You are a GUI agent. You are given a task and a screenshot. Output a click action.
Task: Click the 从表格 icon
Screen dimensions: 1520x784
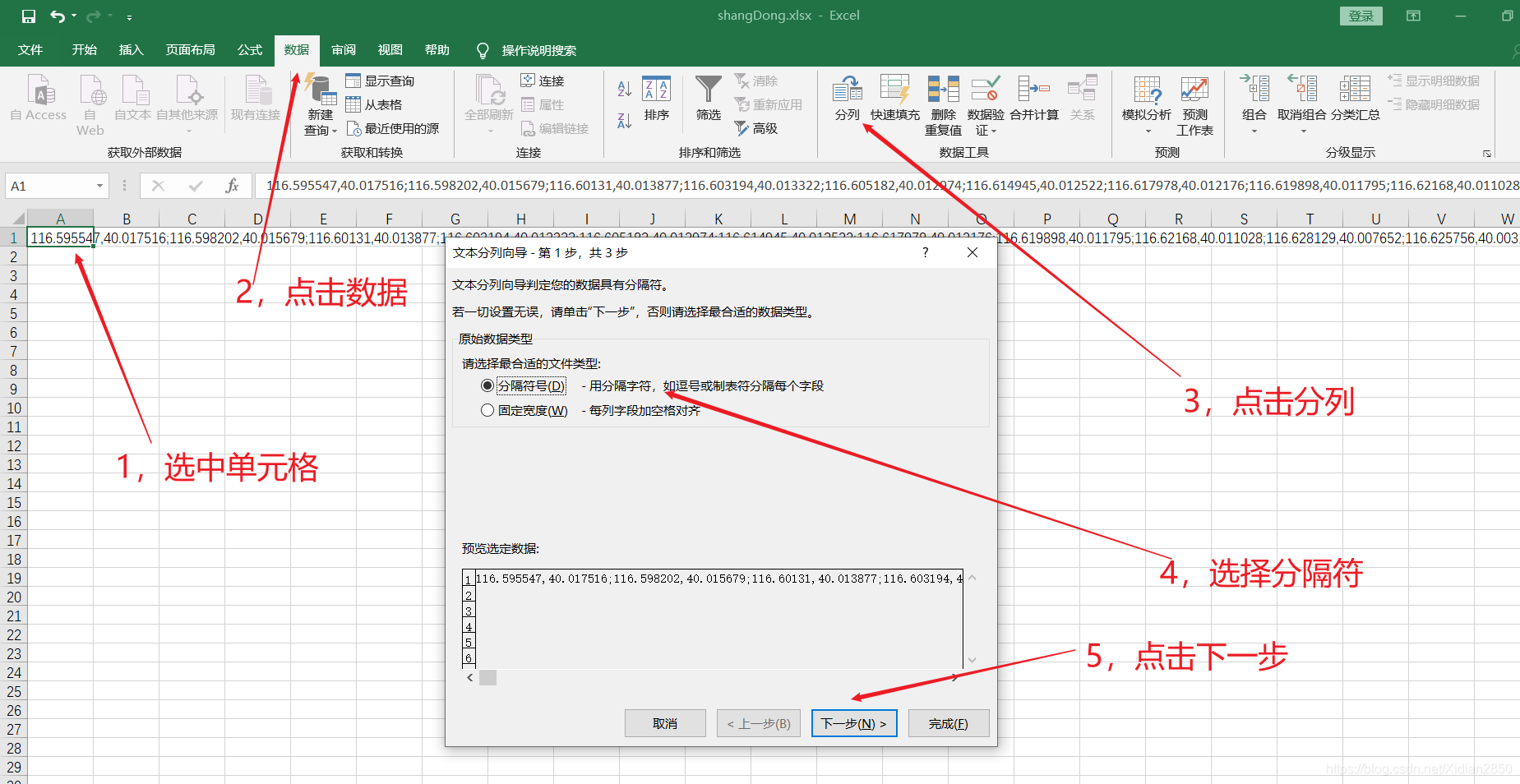[353, 104]
